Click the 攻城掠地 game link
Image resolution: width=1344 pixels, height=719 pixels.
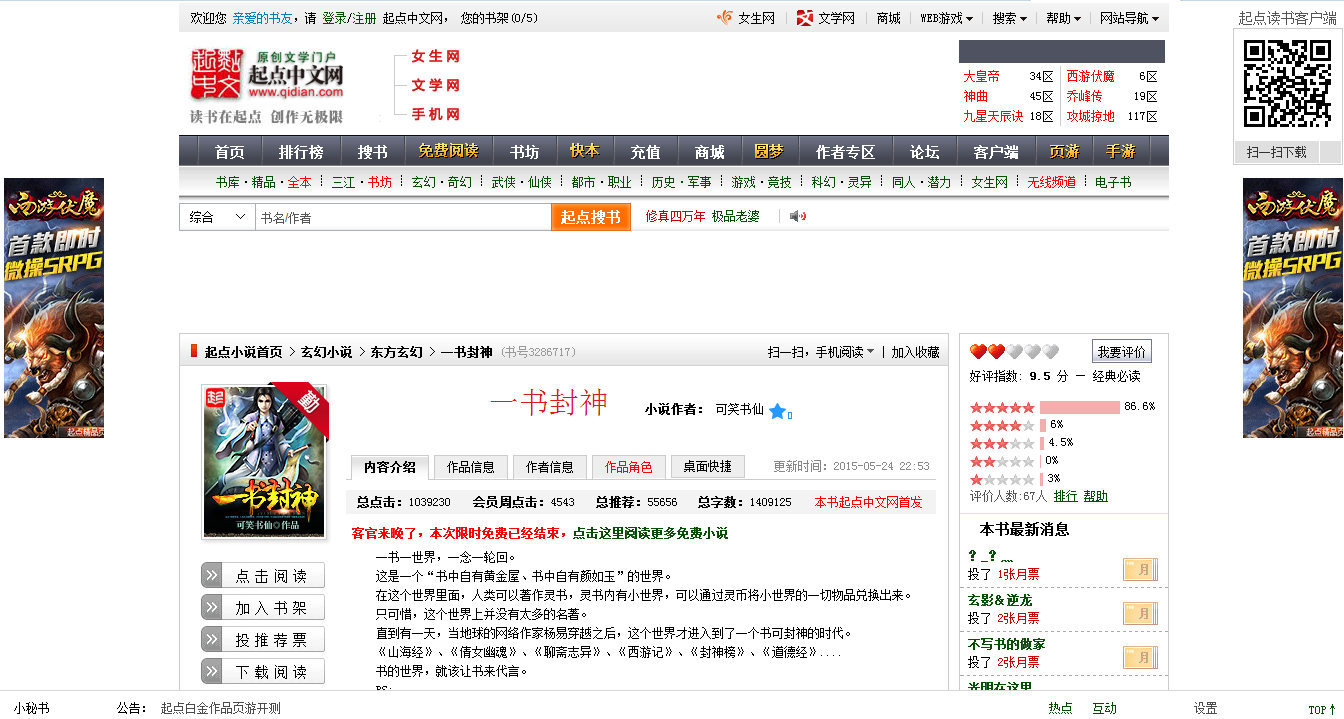1090,116
